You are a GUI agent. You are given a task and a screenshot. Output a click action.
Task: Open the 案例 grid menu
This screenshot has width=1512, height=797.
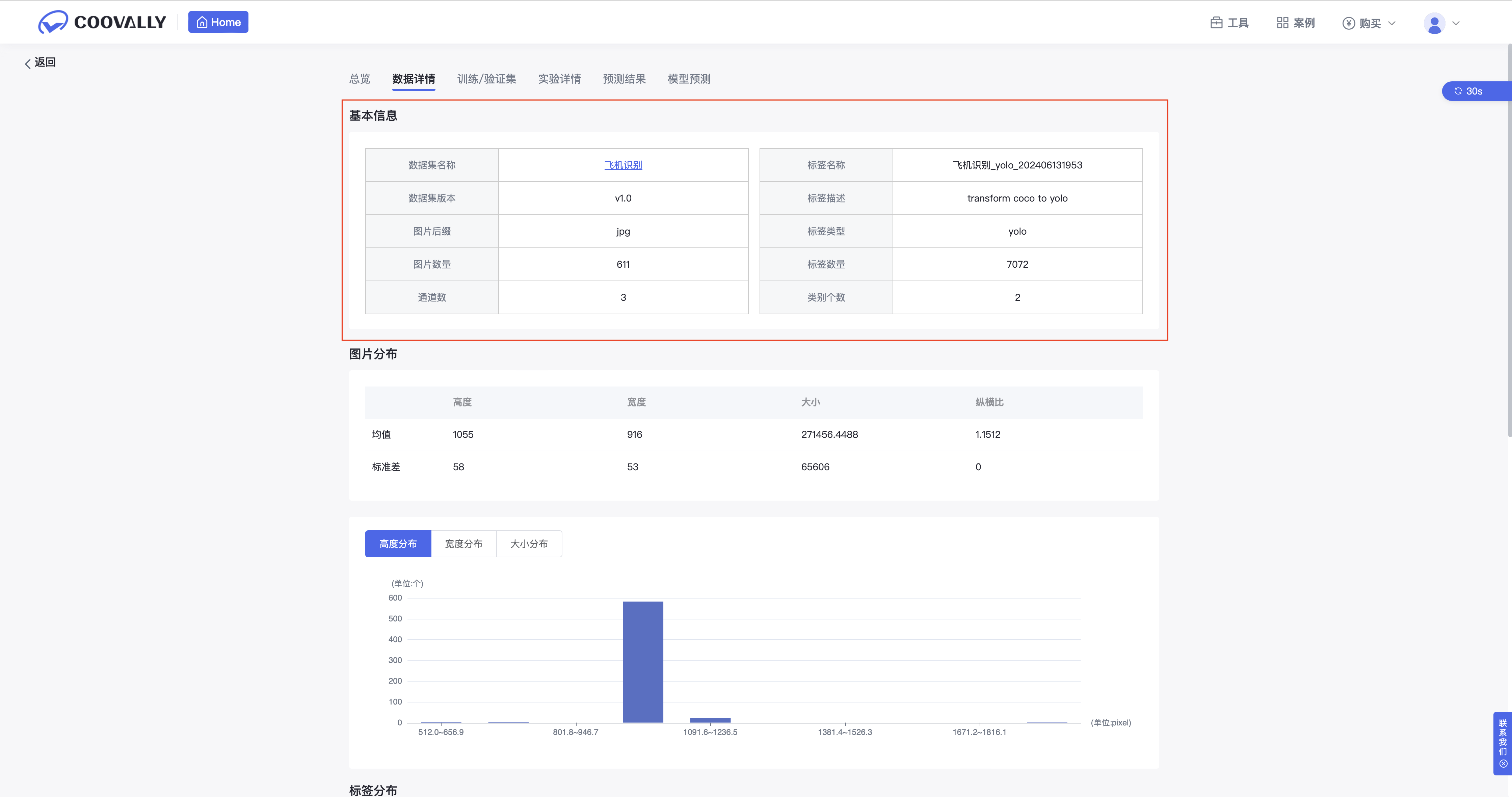click(1295, 23)
